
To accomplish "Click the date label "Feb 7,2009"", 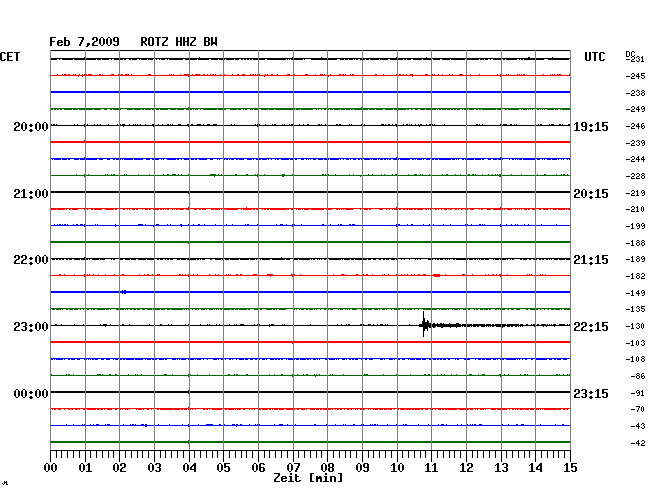I will click(84, 42).
